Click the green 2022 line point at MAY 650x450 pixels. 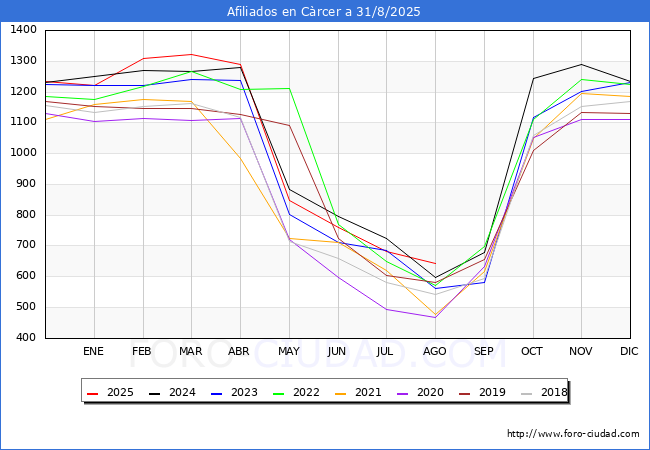(x=289, y=88)
